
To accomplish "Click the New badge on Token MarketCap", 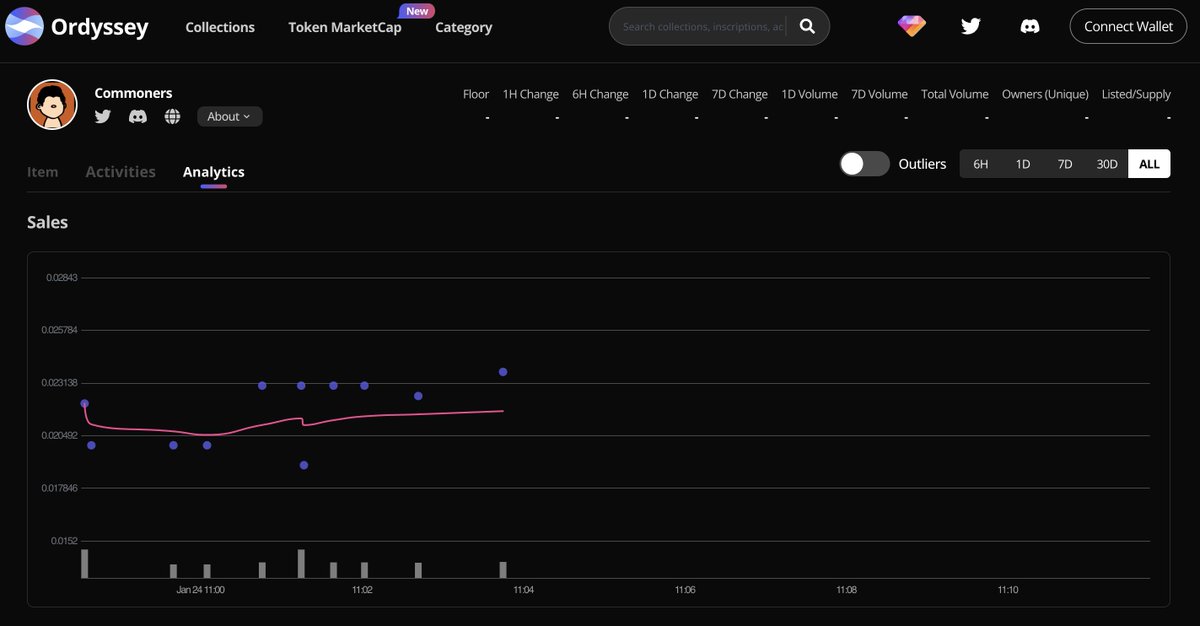I will click(x=416, y=11).
